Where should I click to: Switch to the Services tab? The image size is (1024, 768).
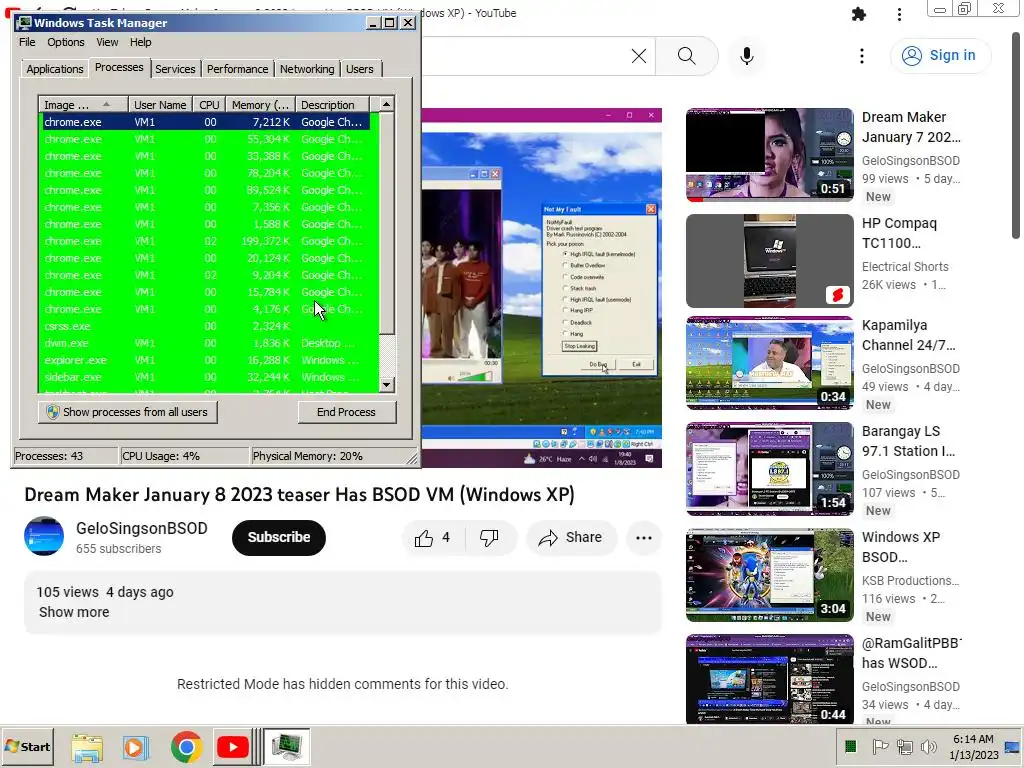(x=175, y=69)
